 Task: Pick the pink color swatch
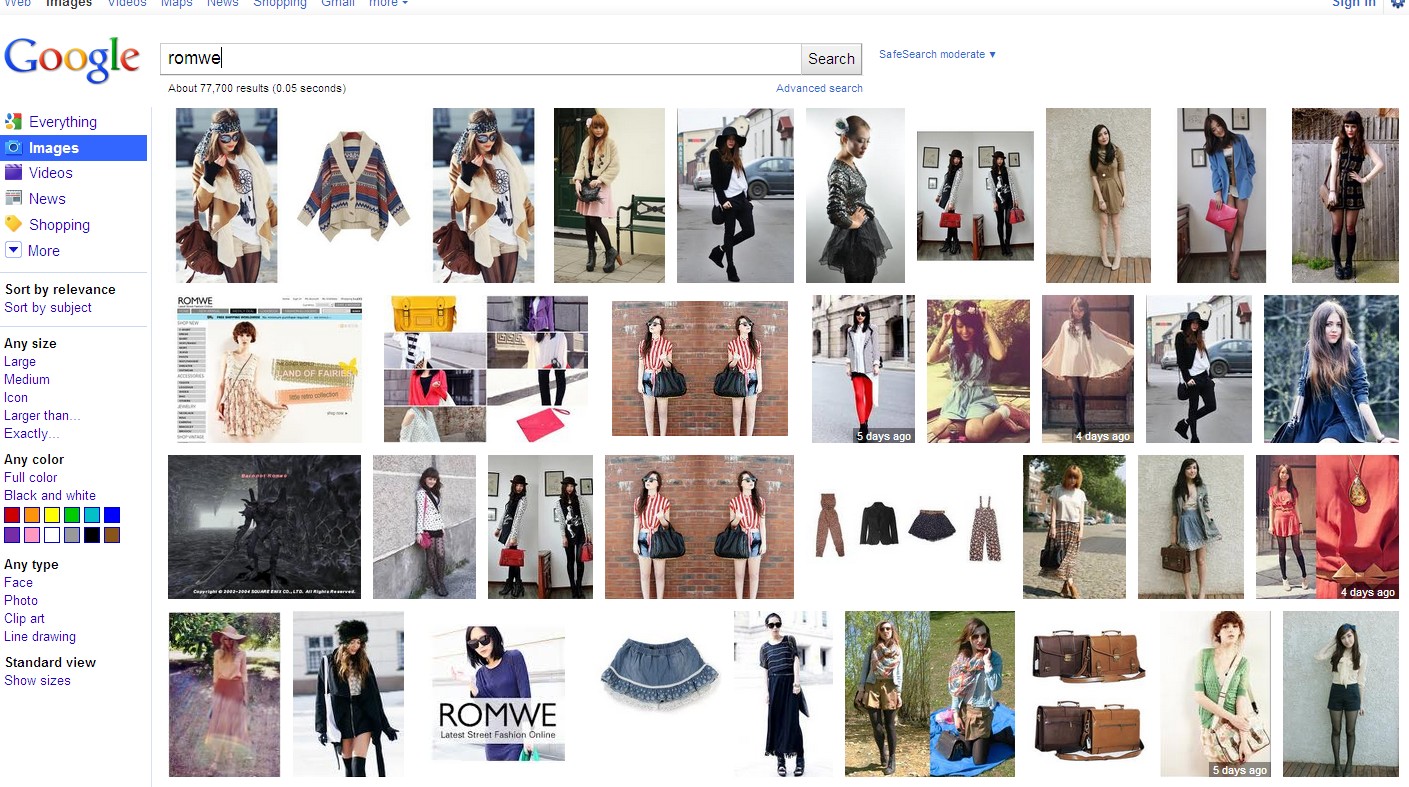(32, 535)
